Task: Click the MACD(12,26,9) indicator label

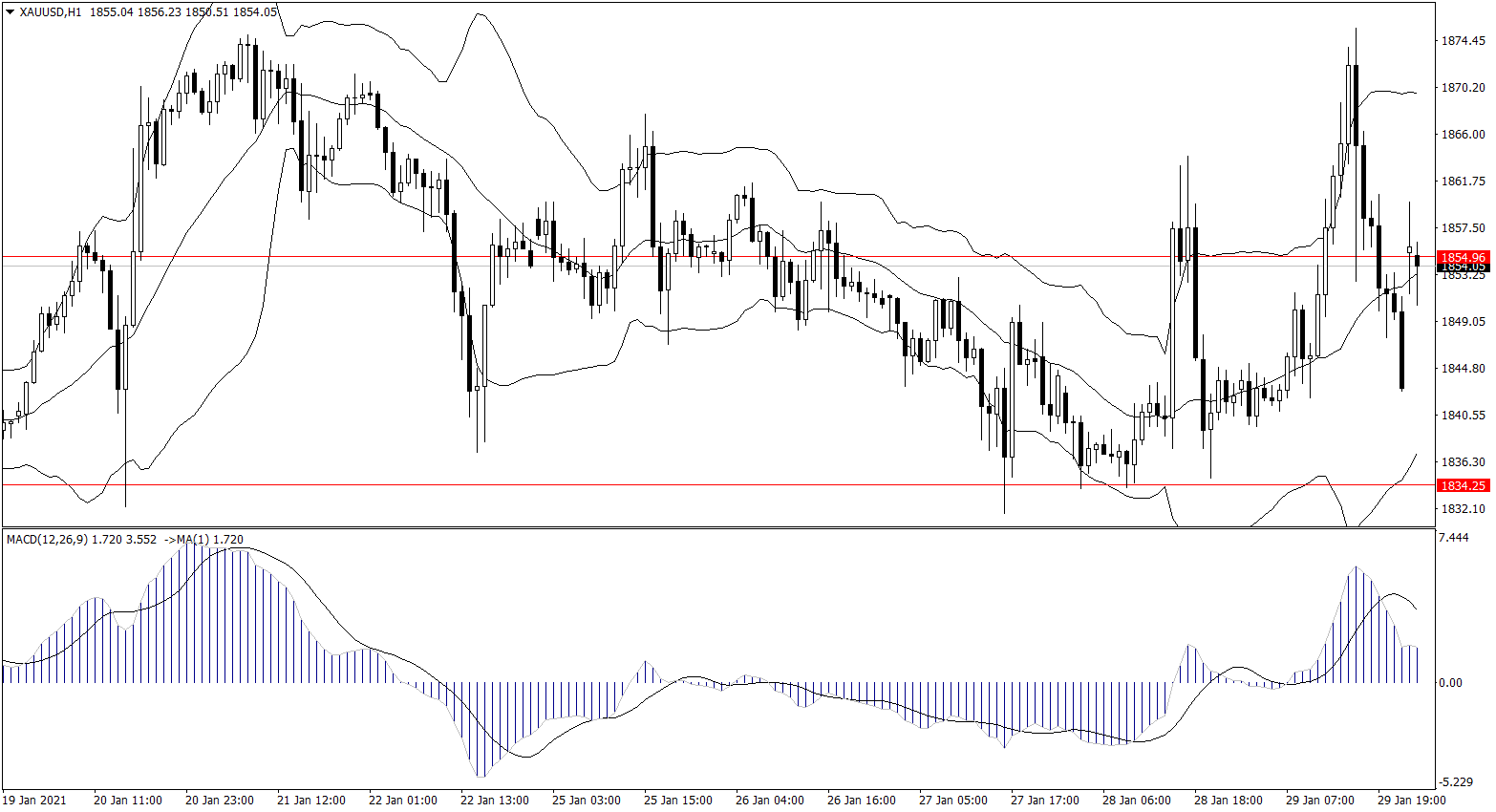Action: (x=47, y=540)
